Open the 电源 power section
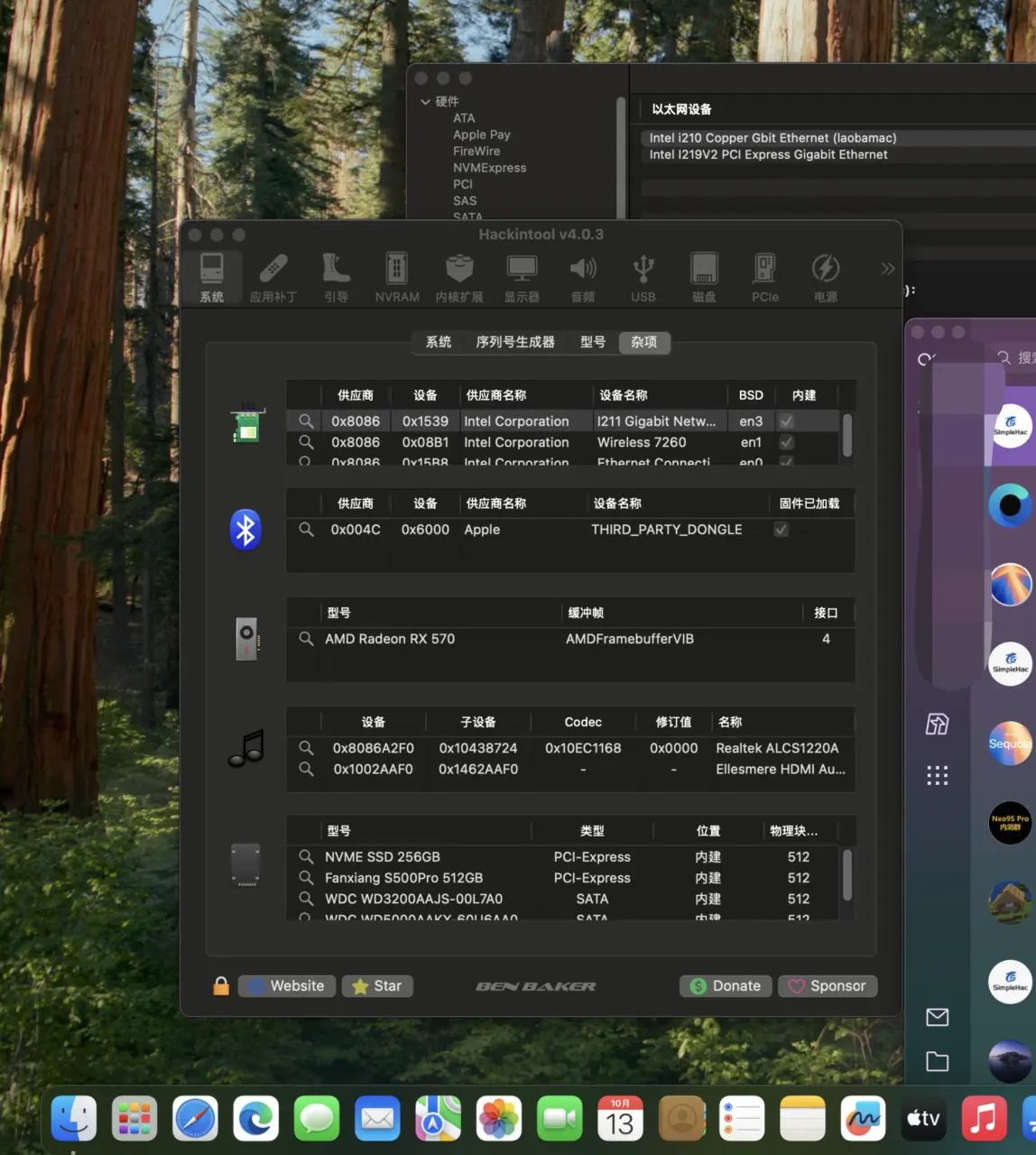 826,277
